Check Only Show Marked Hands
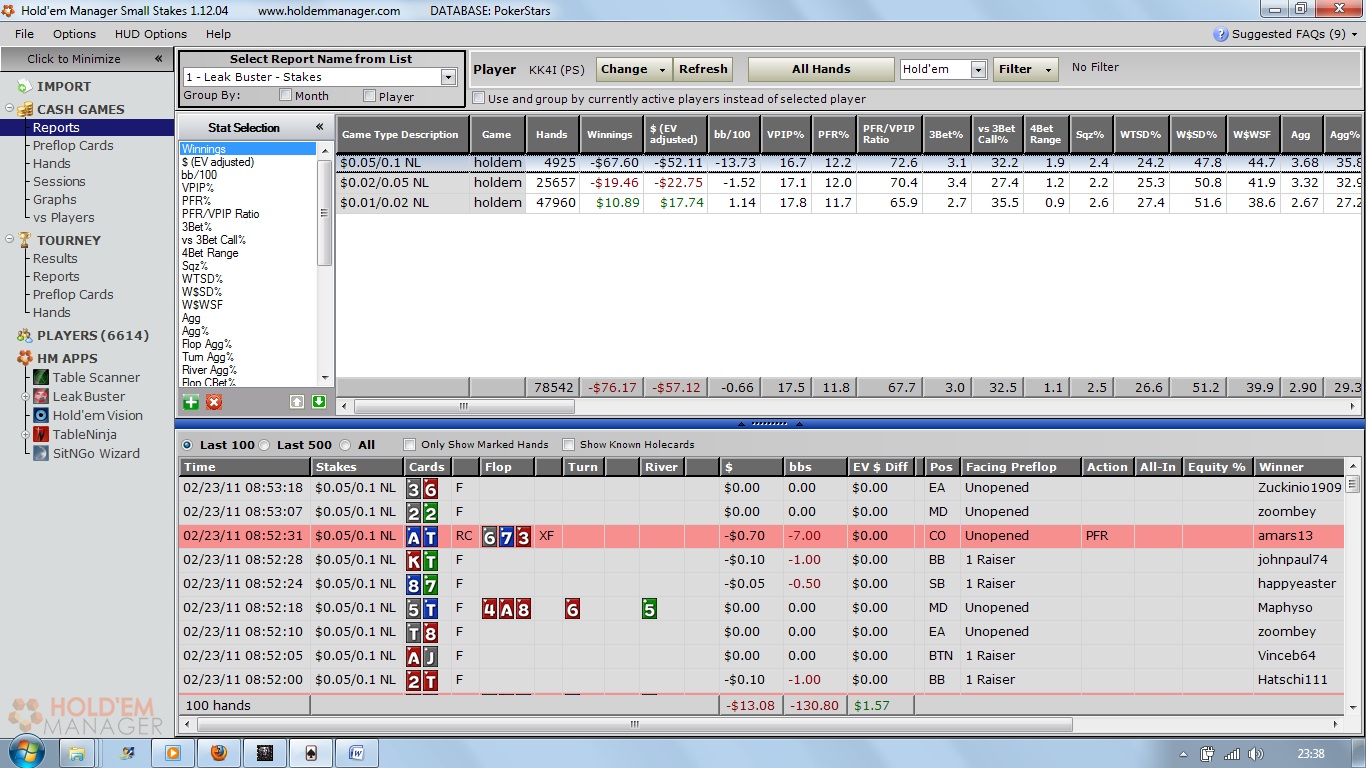 409,445
